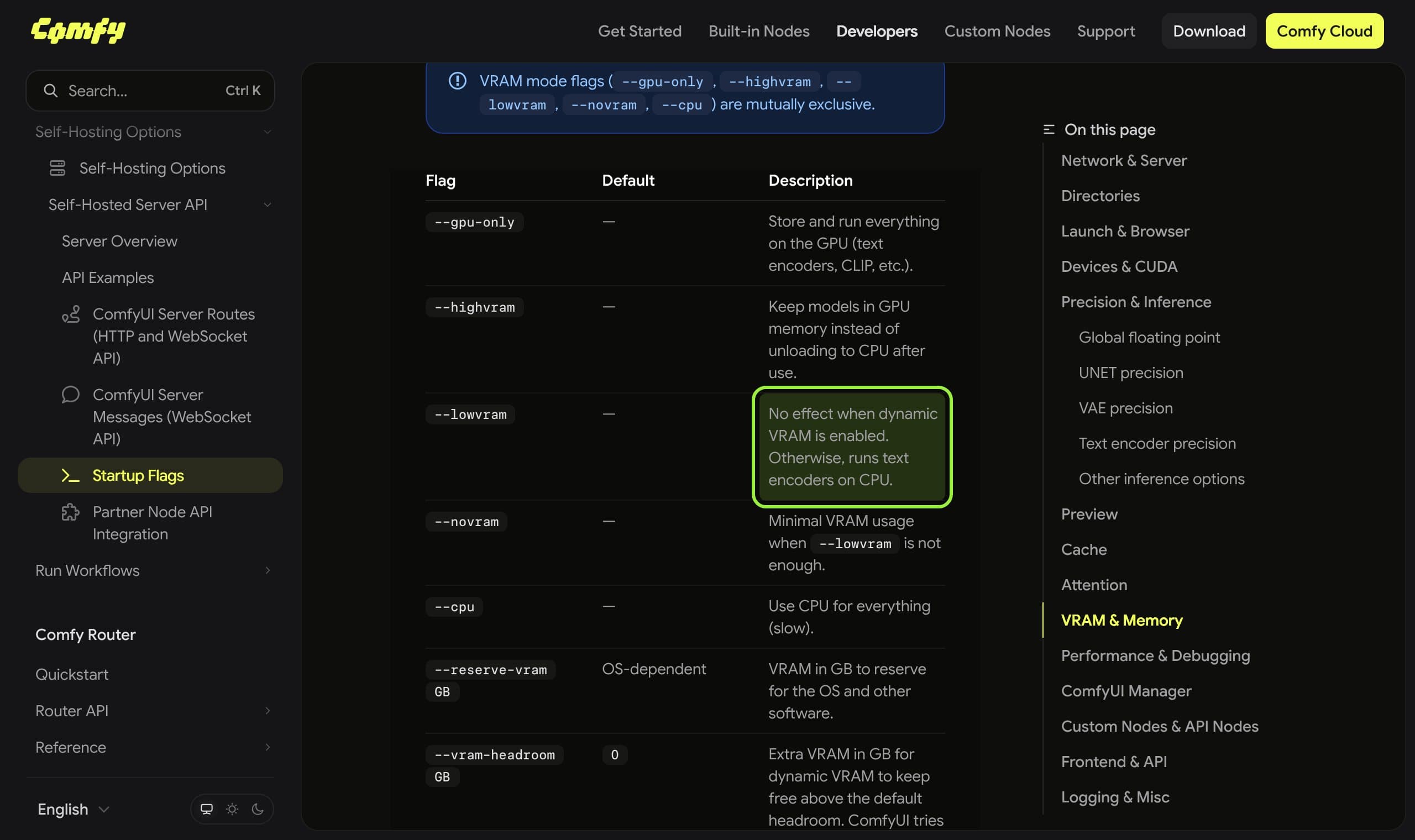Open the Support nav tab
This screenshot has height=840, width=1415.
(1105, 30)
